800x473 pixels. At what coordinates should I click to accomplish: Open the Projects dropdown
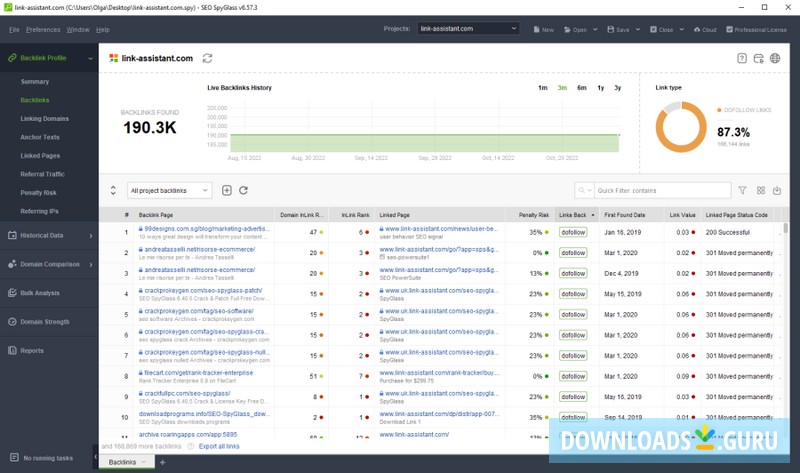tap(467, 29)
